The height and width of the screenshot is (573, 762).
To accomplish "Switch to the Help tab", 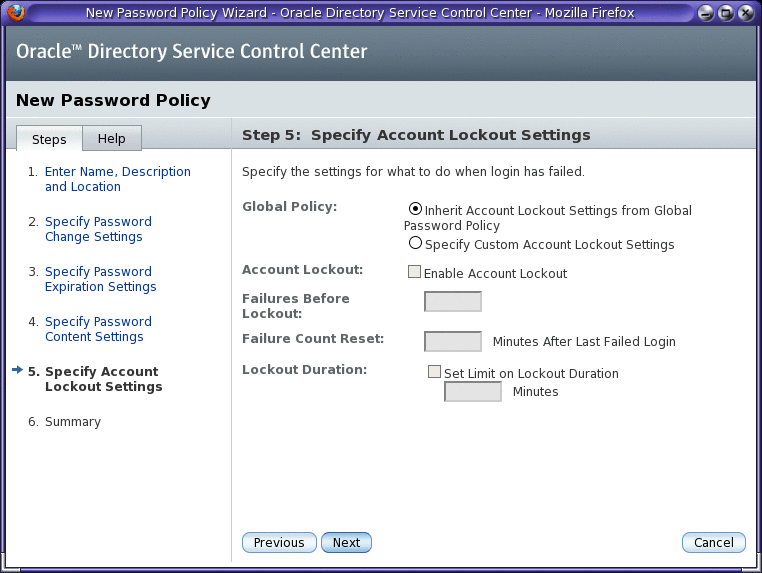I will pyautogui.click(x=112, y=139).
